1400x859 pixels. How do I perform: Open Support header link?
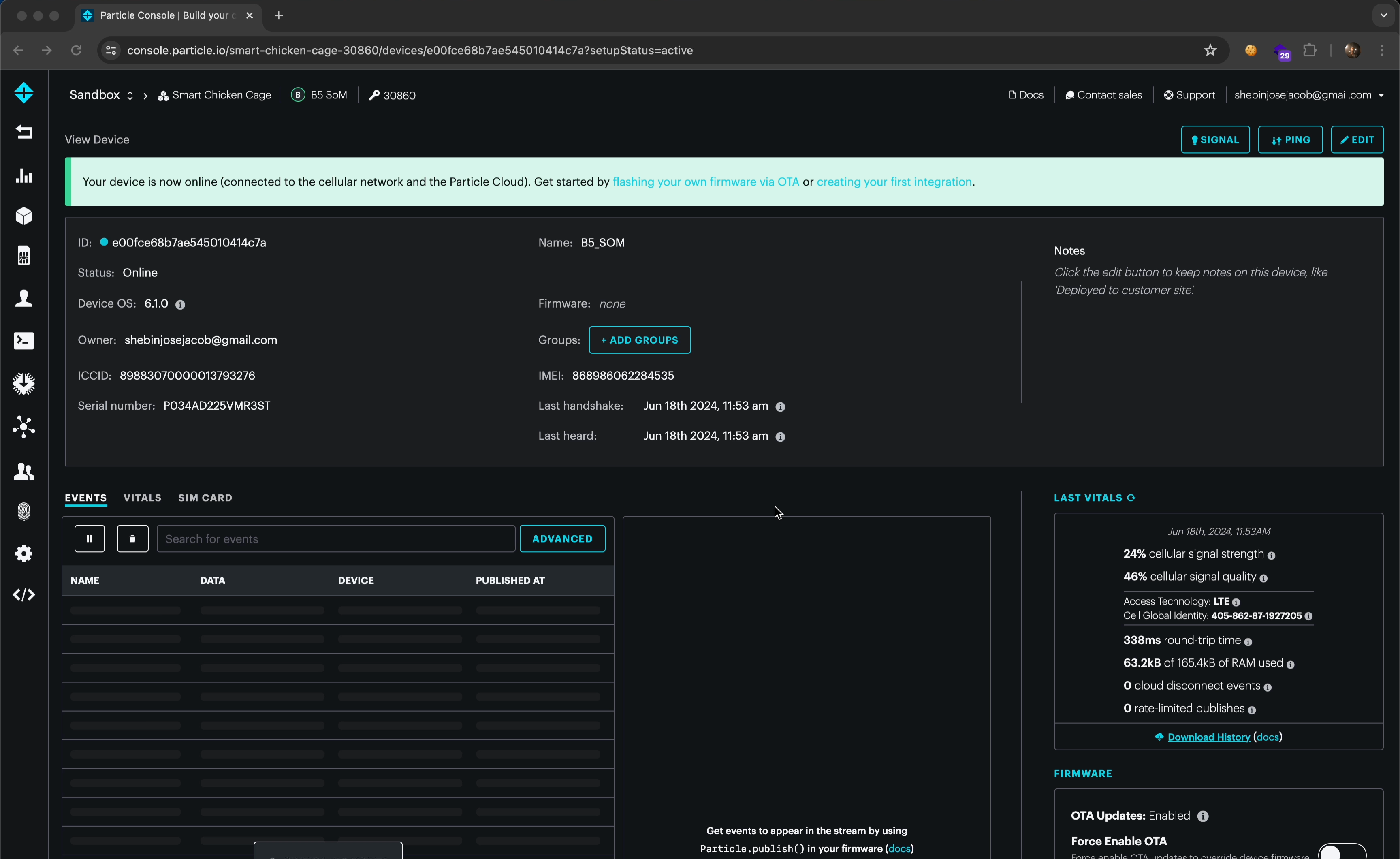[1189, 95]
